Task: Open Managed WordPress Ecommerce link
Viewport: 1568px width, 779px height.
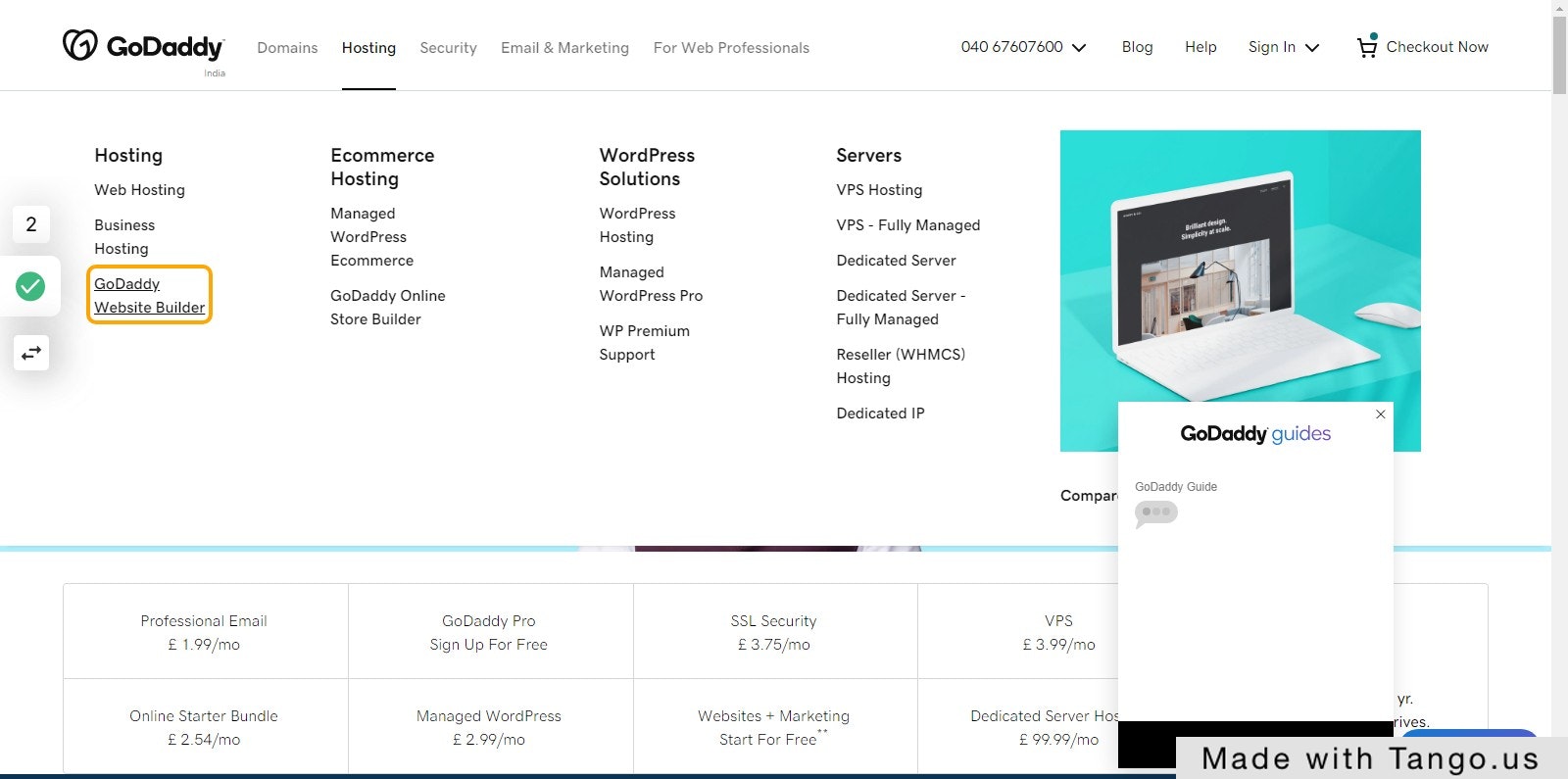Action: click(371, 237)
